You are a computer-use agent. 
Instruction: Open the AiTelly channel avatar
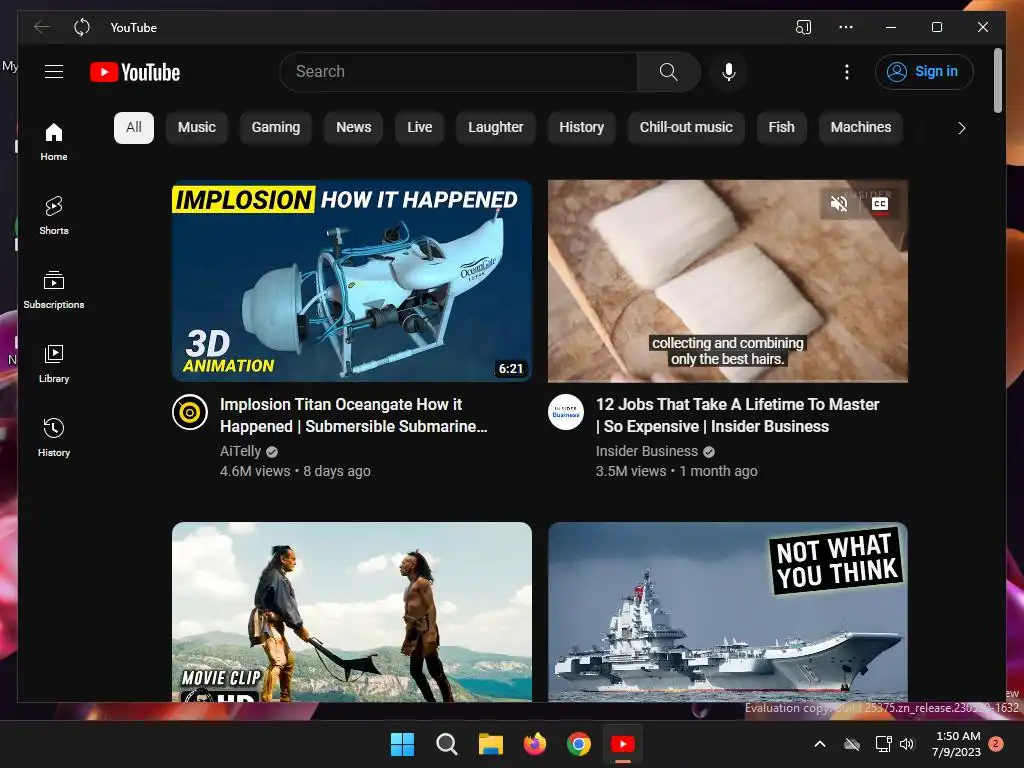point(190,412)
